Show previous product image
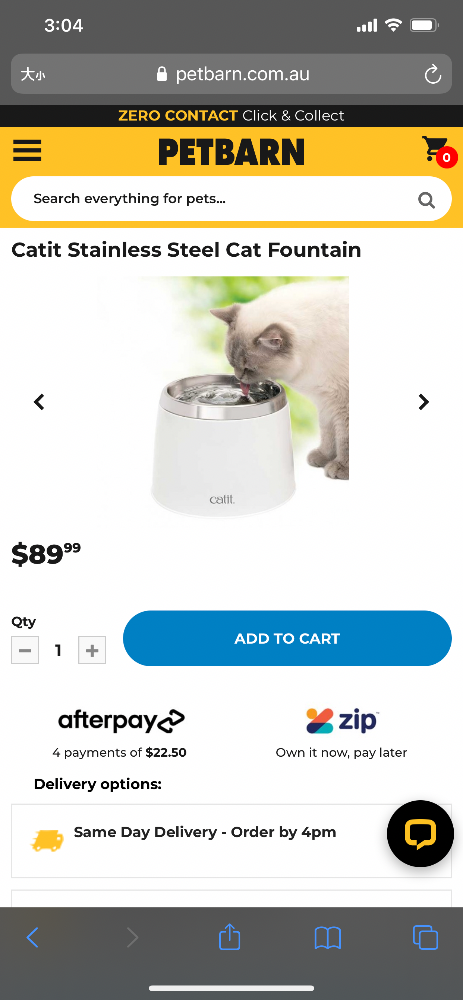This screenshot has width=463, height=1000. [x=40, y=402]
